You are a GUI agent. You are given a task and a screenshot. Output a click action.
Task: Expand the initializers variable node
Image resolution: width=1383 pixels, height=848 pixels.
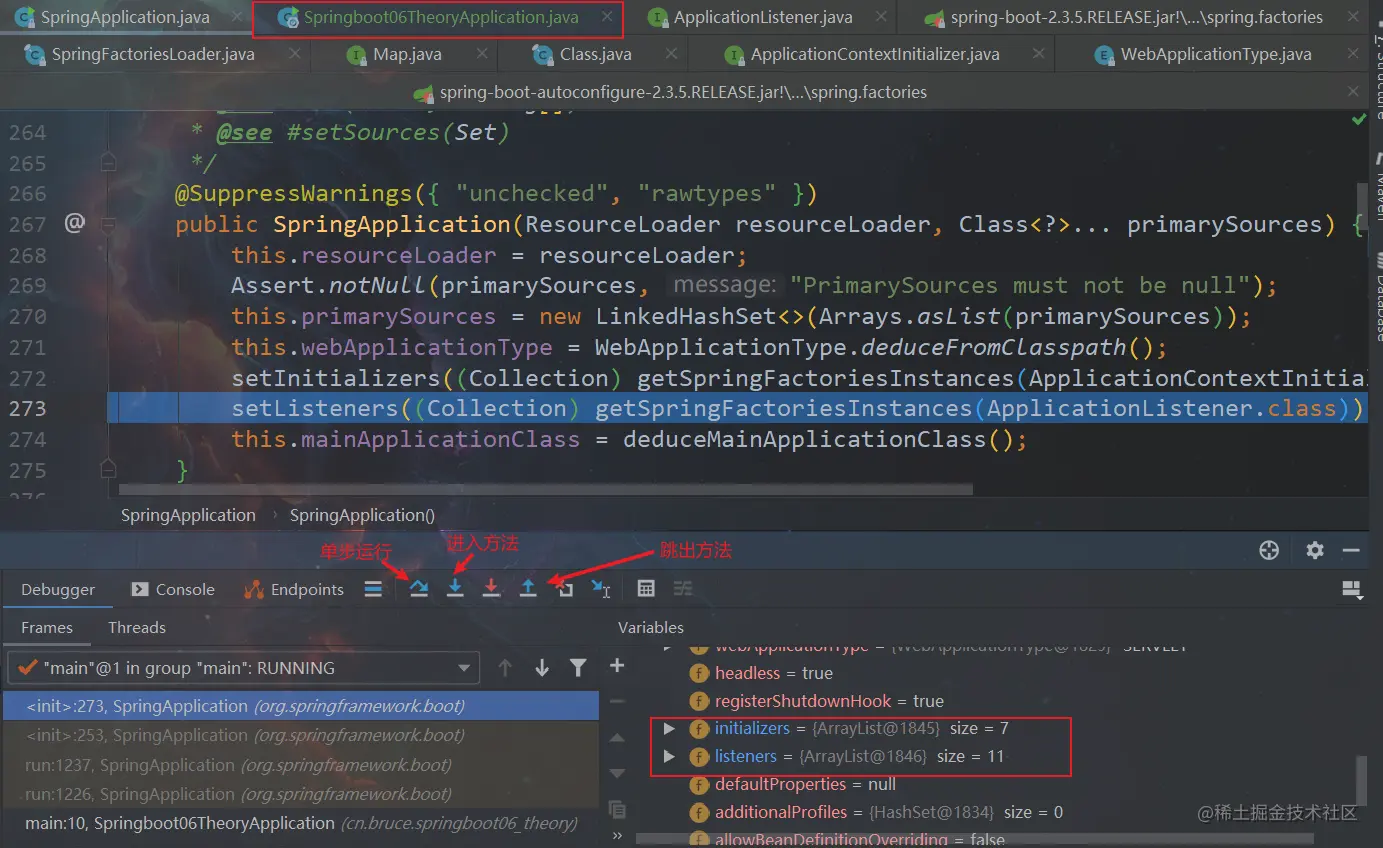coord(669,729)
